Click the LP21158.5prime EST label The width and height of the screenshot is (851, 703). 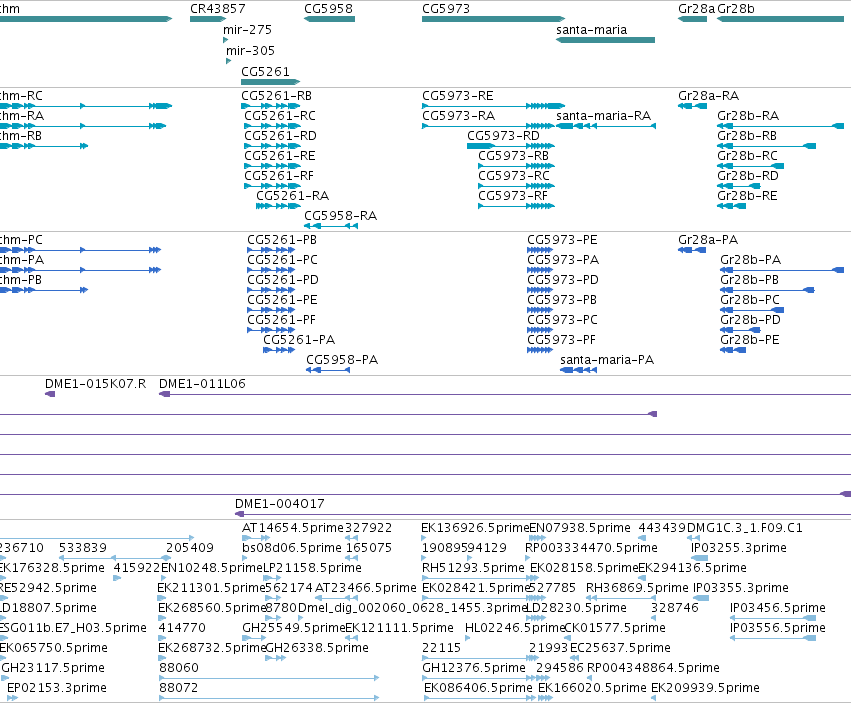coord(313,568)
